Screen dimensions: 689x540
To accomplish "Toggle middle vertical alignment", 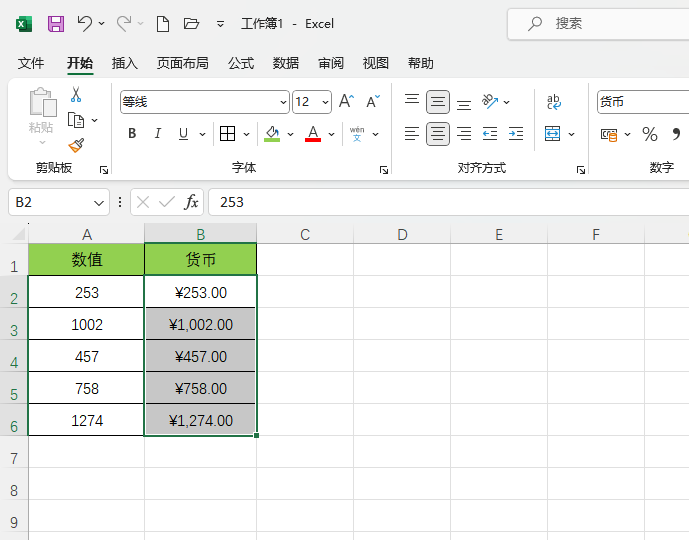I will 438,102.
